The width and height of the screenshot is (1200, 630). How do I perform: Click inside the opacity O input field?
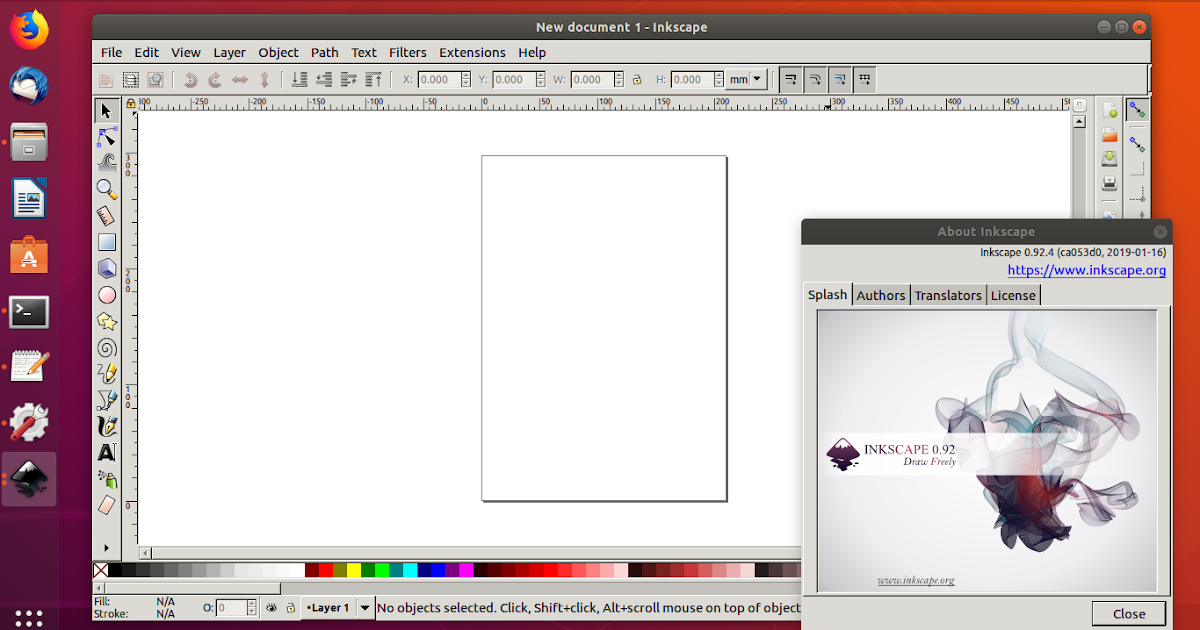pos(232,607)
